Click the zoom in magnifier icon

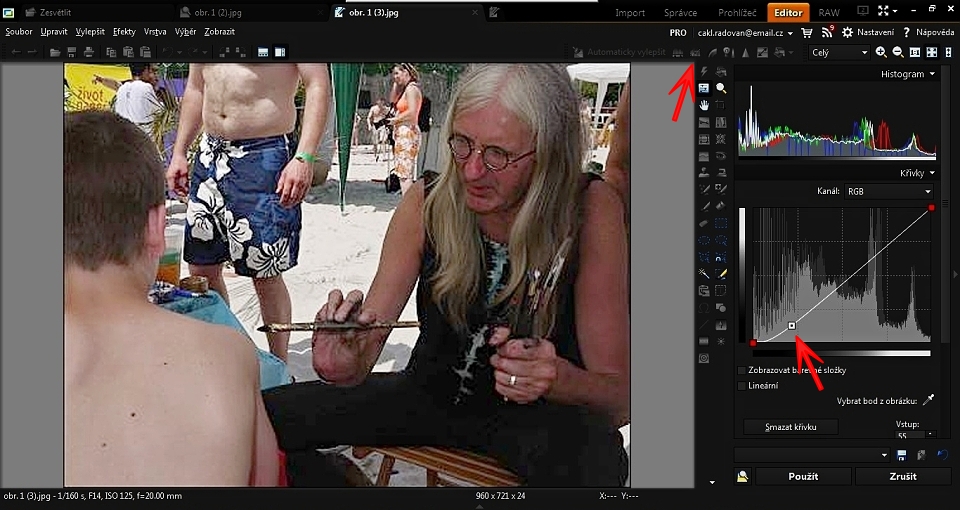tap(881, 52)
